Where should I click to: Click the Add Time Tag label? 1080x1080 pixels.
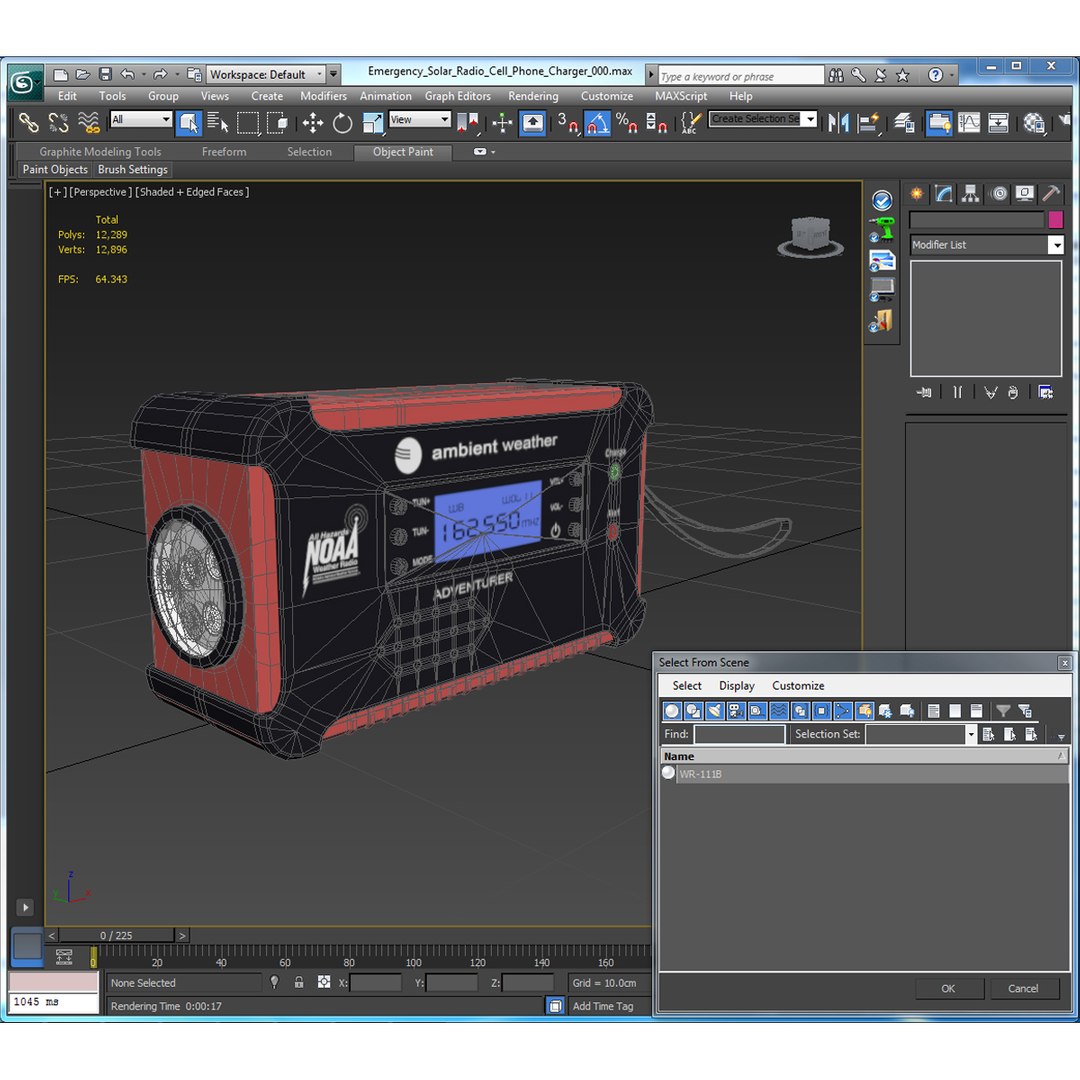[603, 1006]
